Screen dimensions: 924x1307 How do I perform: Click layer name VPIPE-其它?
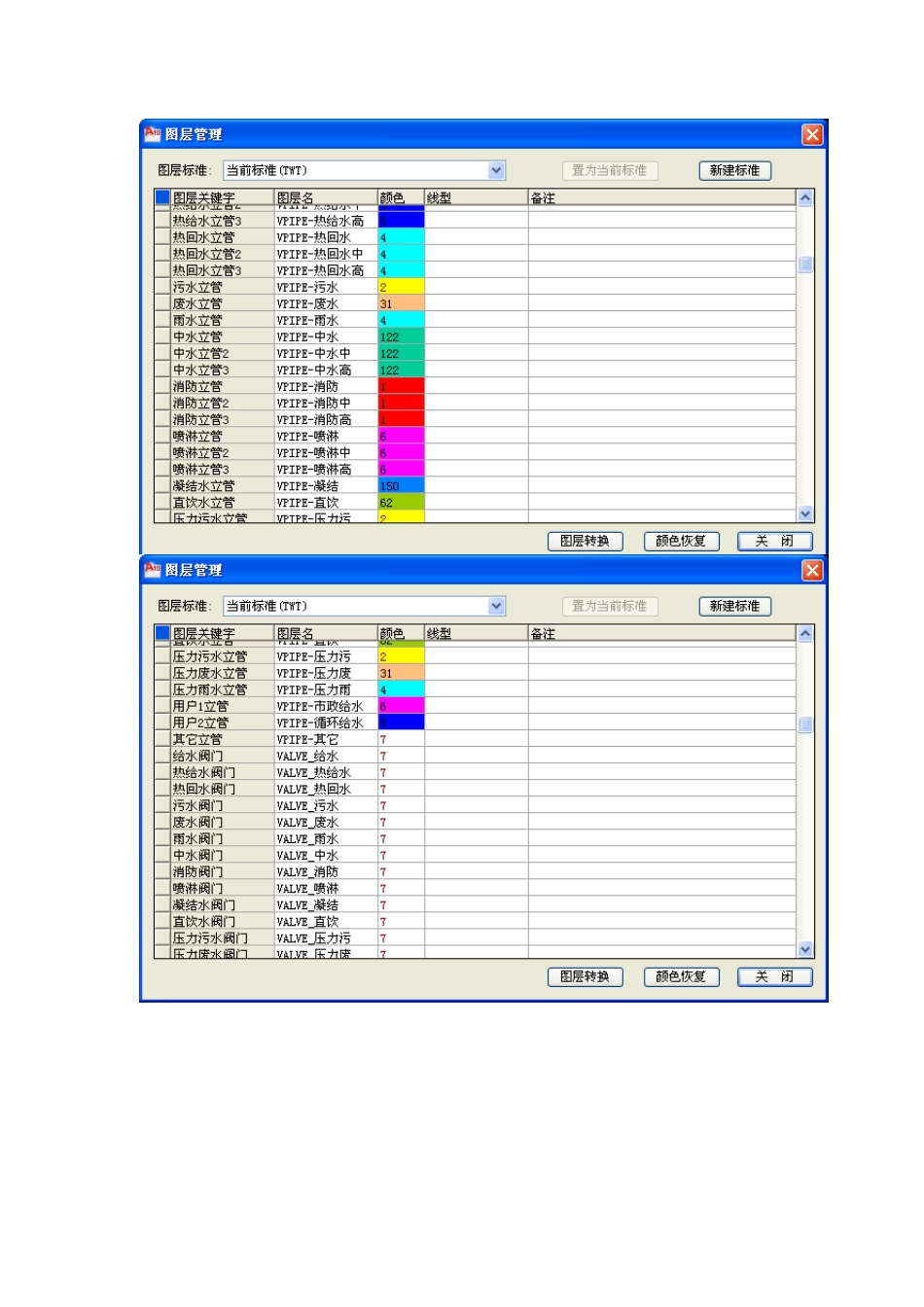point(307,739)
